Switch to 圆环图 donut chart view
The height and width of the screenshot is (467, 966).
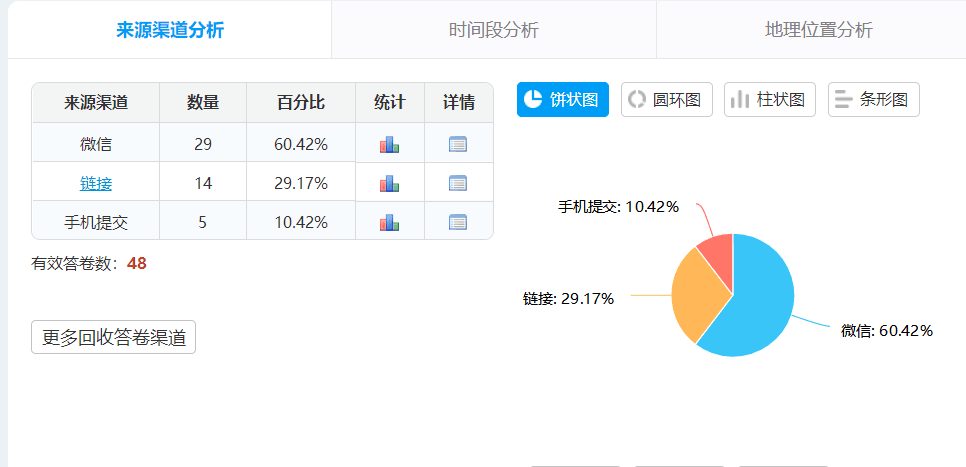point(666,100)
